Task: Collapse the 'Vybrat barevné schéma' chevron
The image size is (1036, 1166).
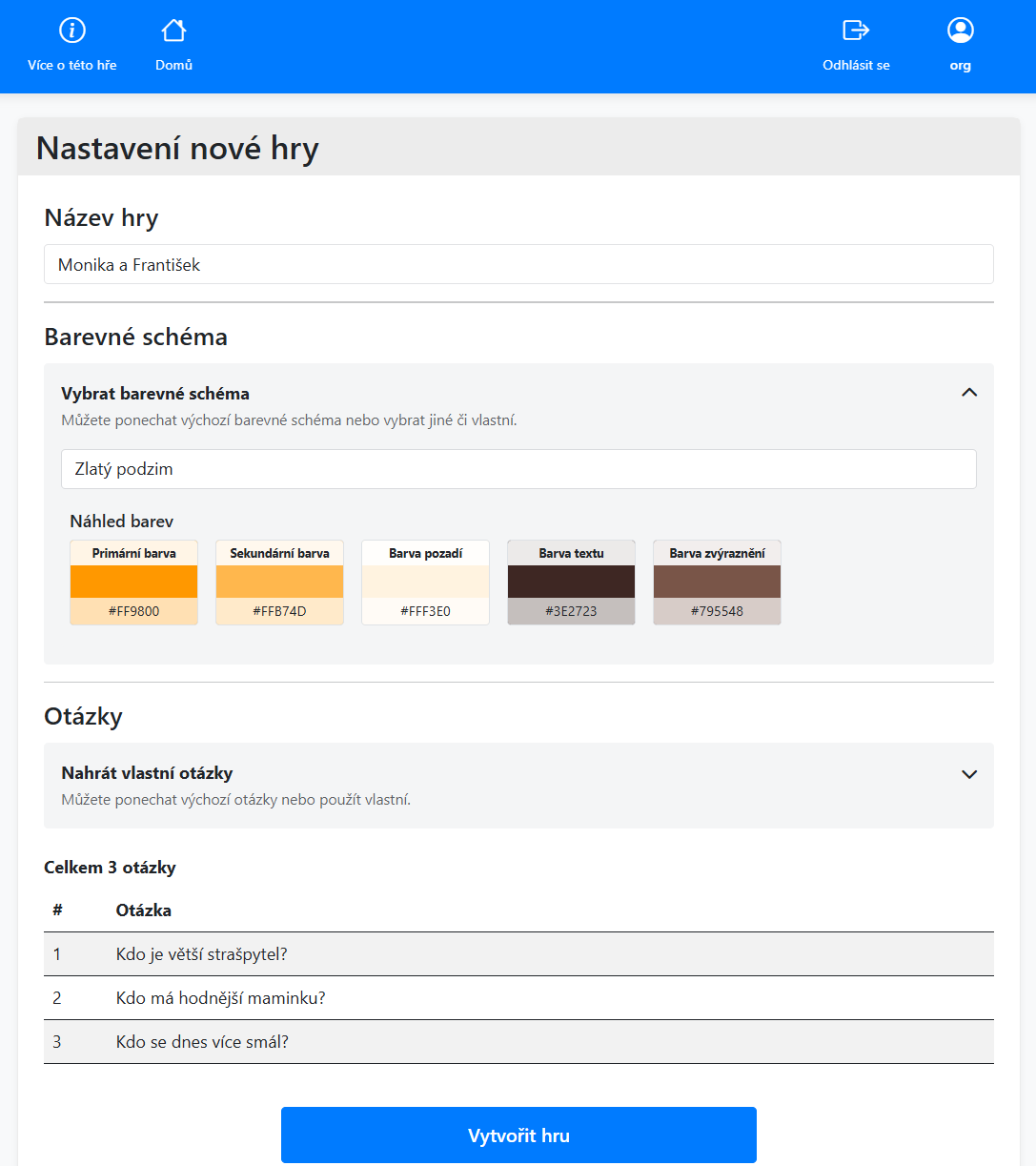Action: click(969, 393)
